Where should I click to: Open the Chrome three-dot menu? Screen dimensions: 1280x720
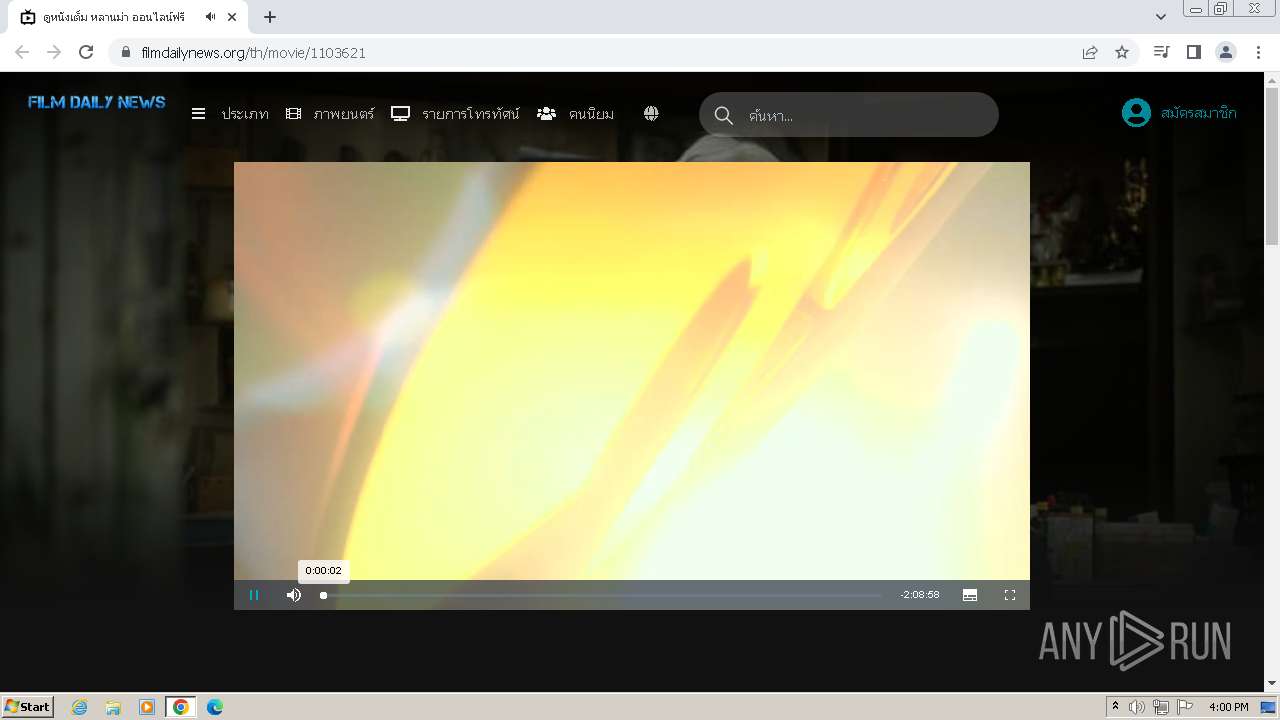1258,52
